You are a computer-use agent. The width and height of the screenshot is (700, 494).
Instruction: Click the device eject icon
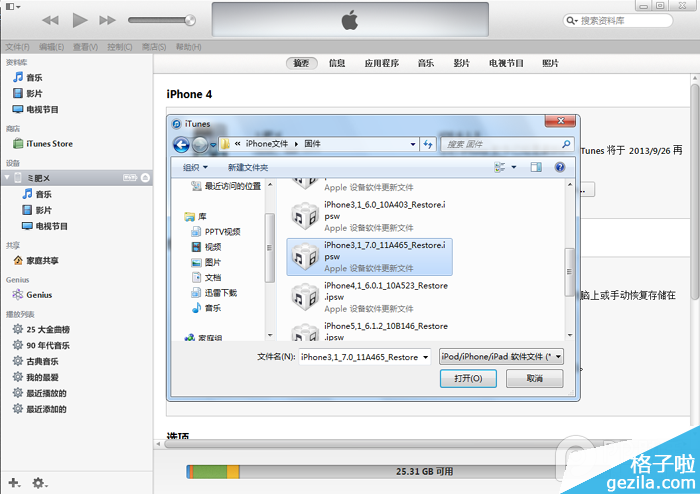(145, 178)
